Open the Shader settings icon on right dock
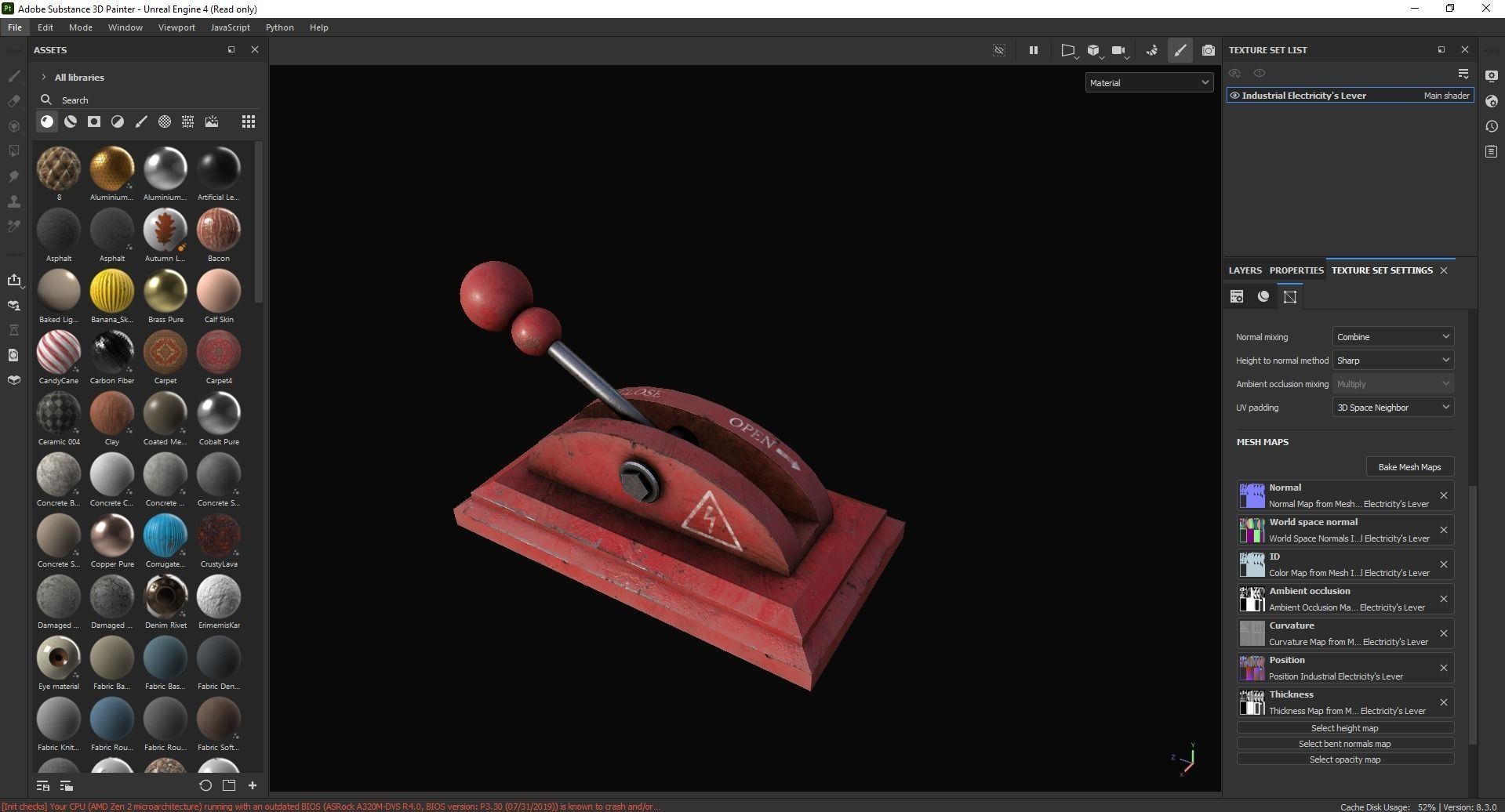Viewport: 1505px width, 812px height. tap(1492, 101)
